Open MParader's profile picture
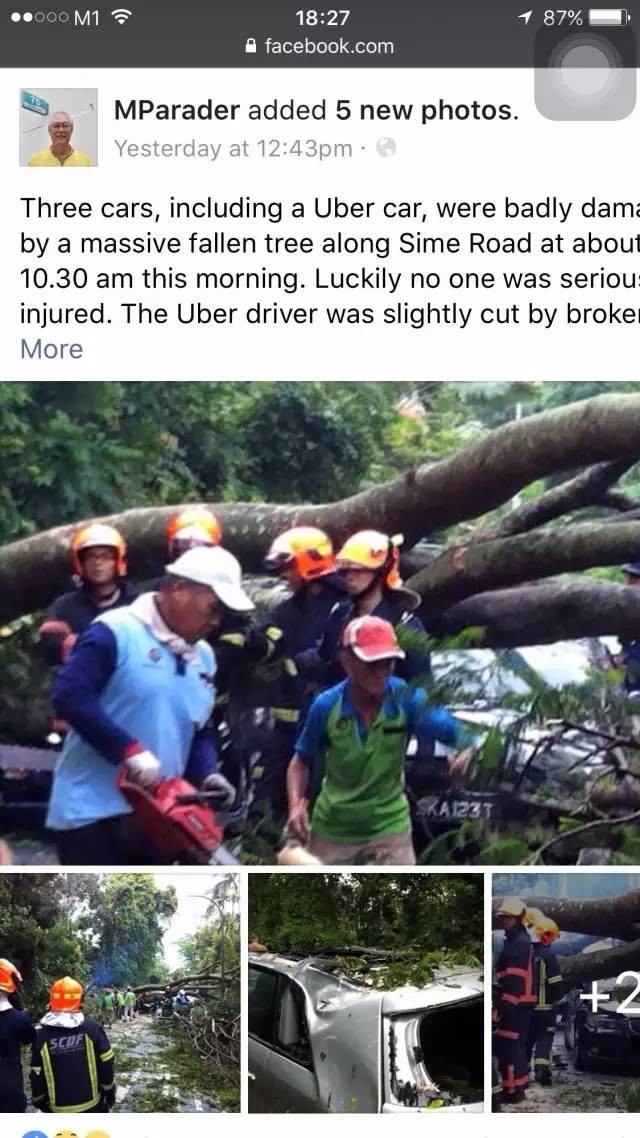 tap(59, 128)
